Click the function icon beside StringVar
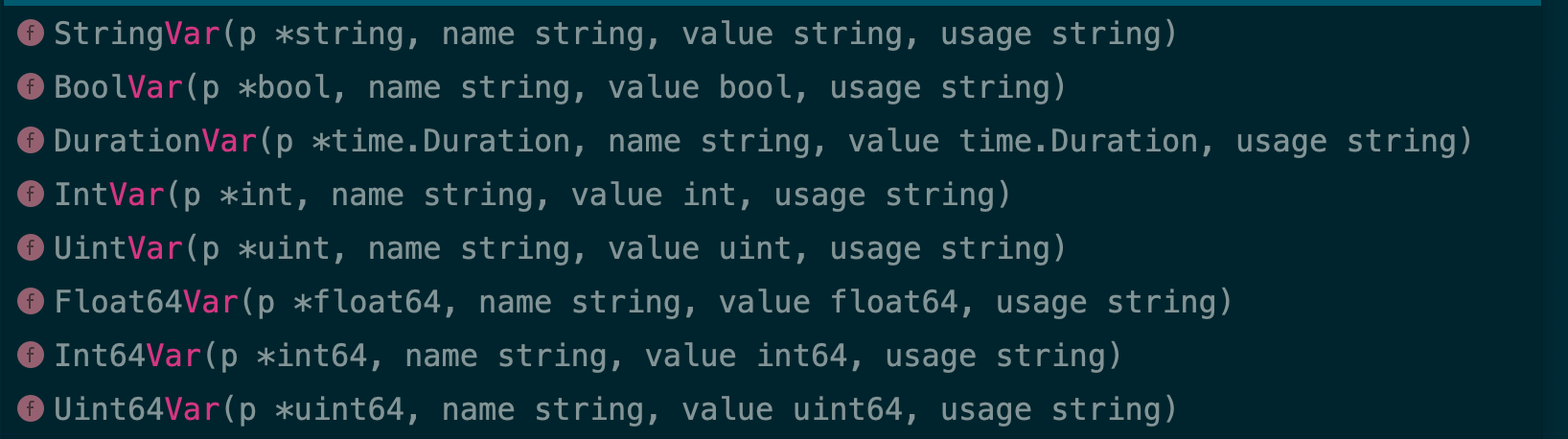1568x439 pixels. tap(31, 34)
